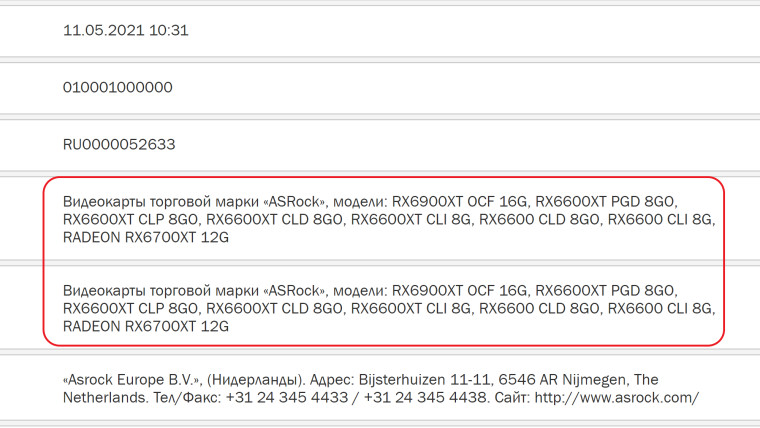Click RX6600XT PGD 8GO in first paragraph
Viewport: 760px width, 428px height.
tap(606, 199)
